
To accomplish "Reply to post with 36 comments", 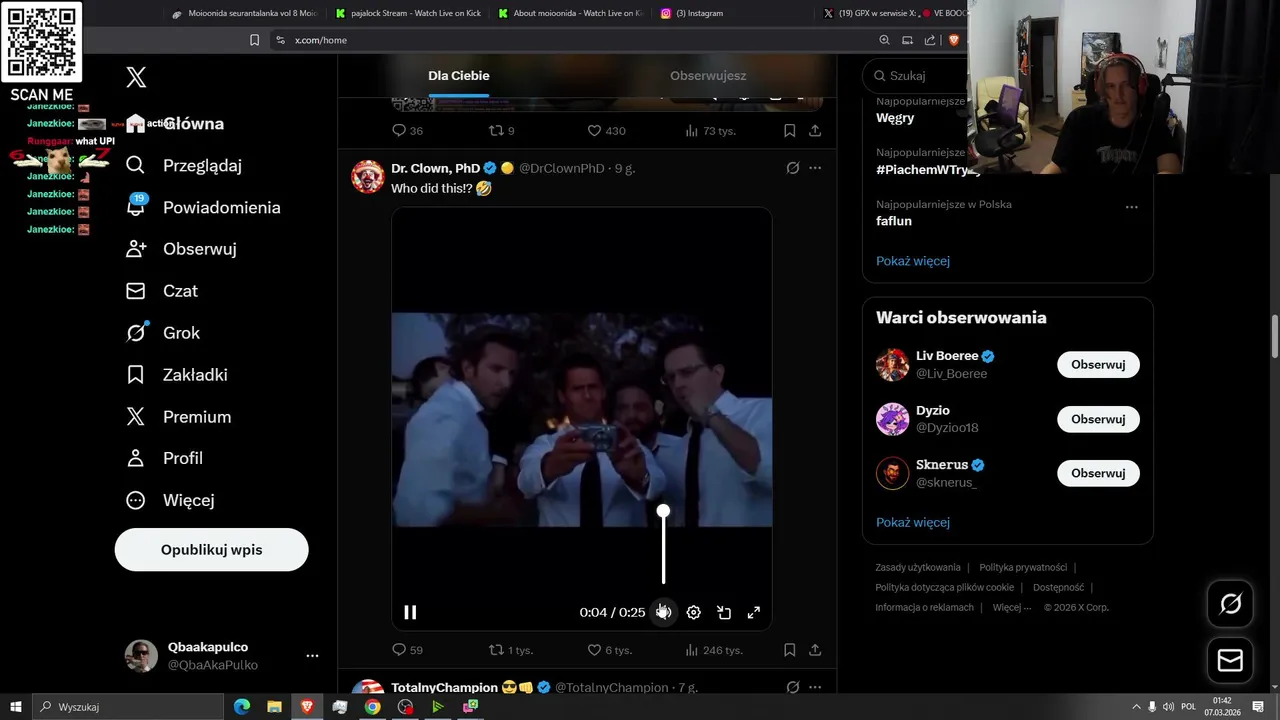I will 407,131.
